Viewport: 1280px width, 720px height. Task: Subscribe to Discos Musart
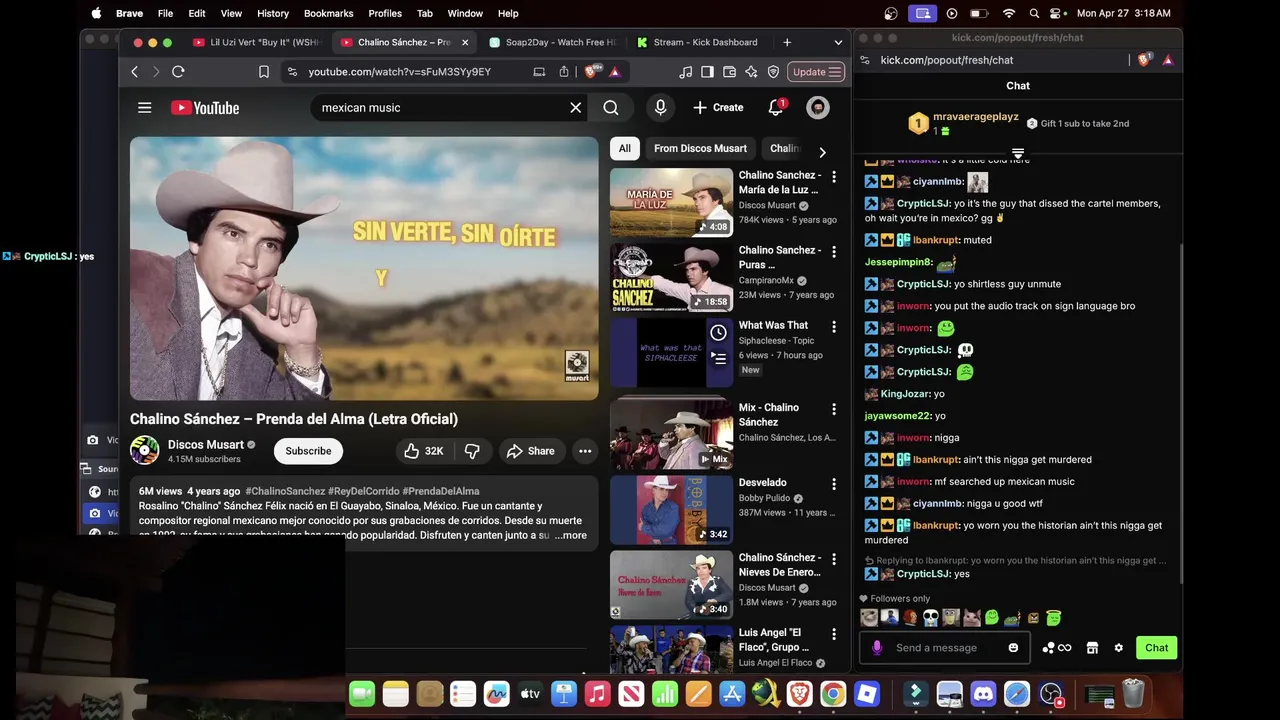(x=308, y=451)
